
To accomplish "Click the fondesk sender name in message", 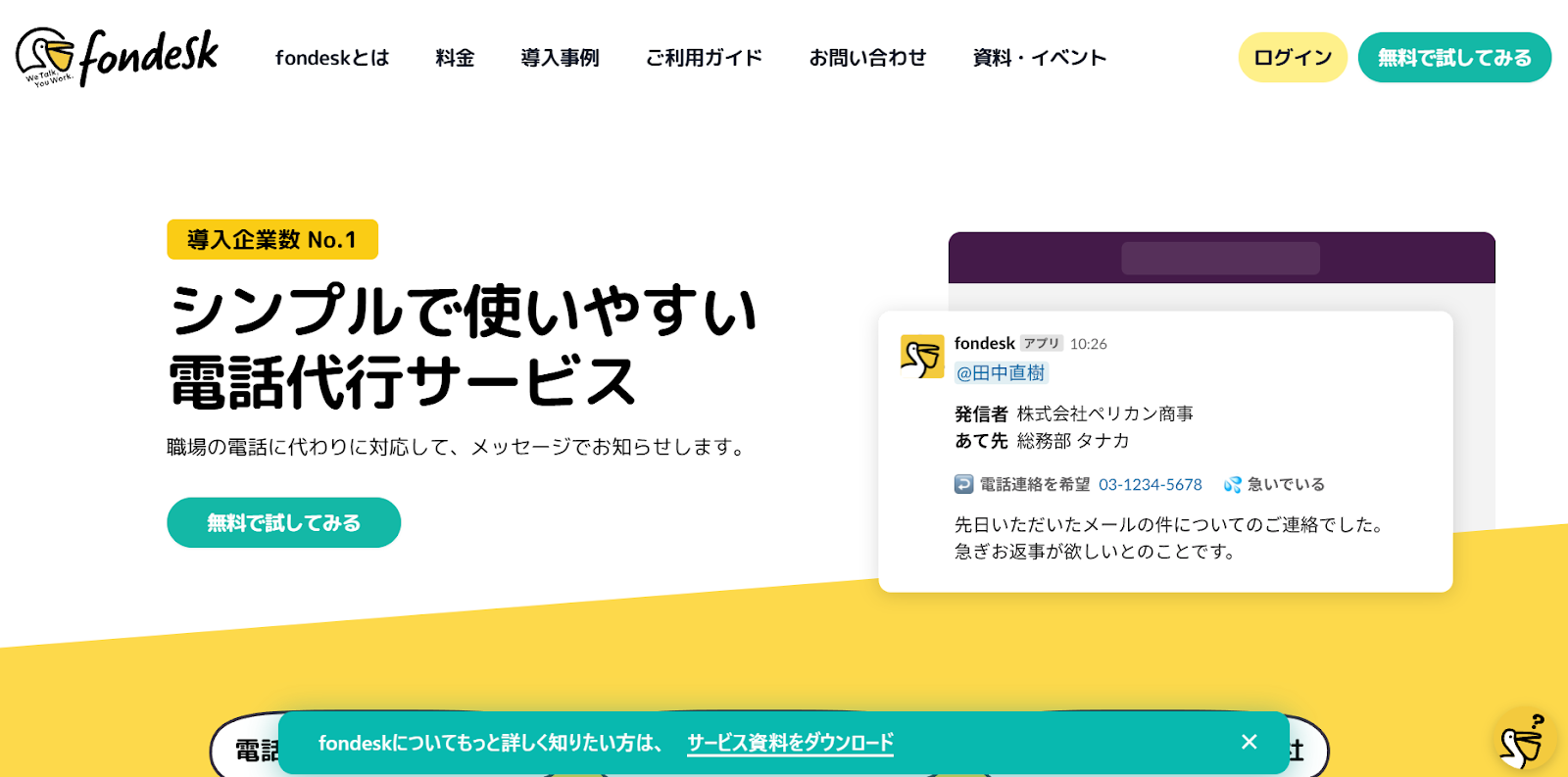I will 985,343.
